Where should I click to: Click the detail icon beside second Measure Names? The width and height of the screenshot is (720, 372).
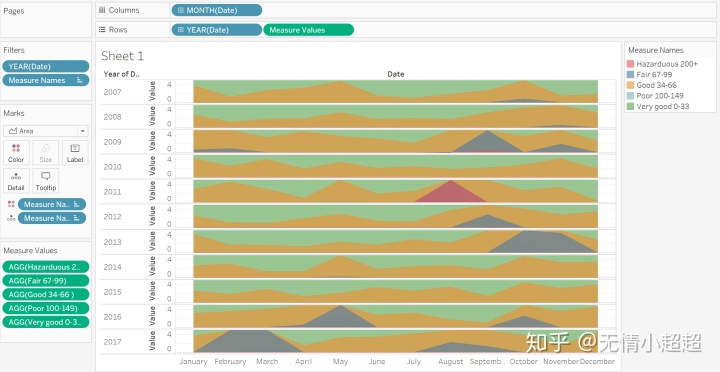coord(11,219)
